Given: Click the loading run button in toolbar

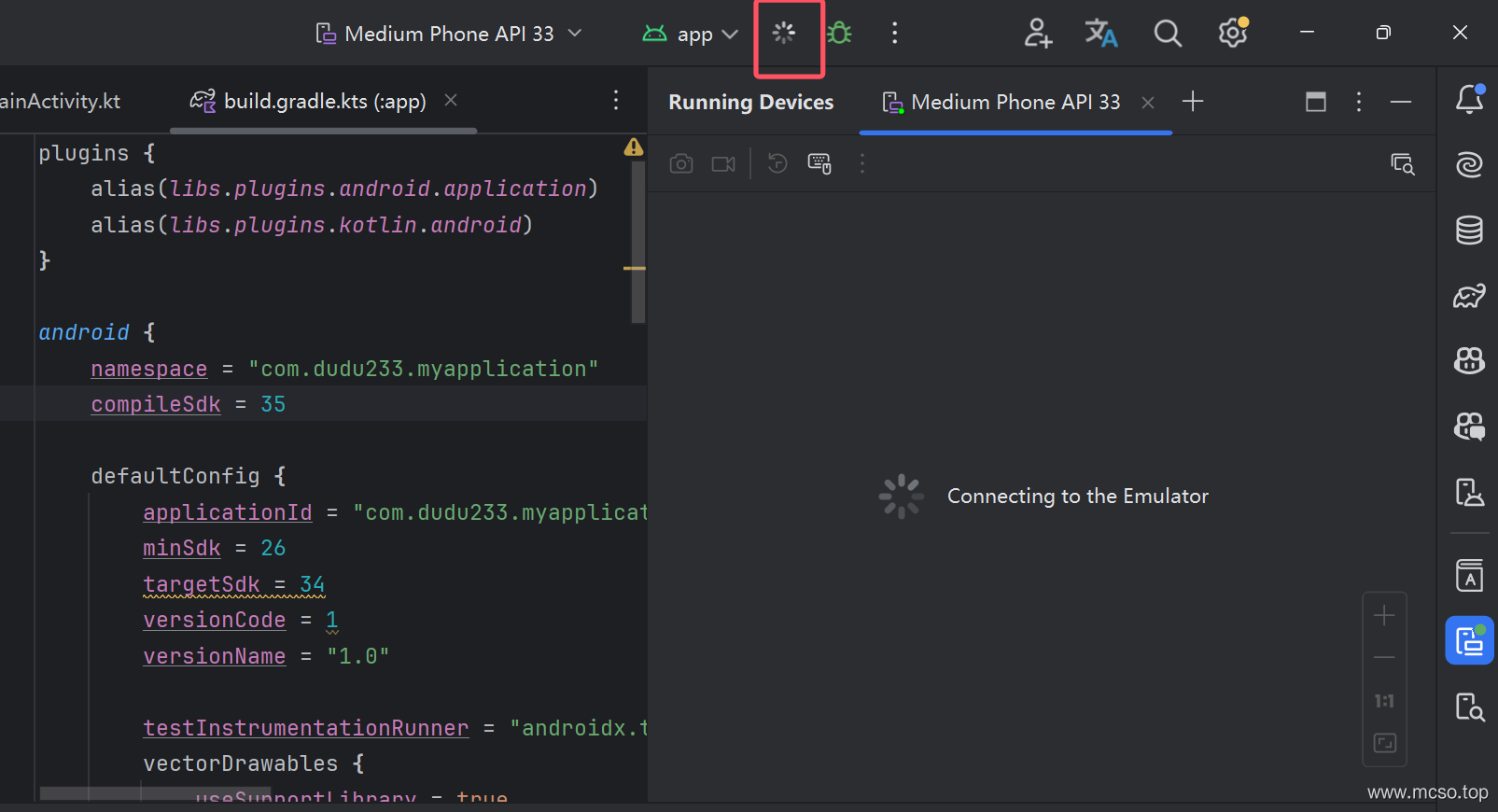Looking at the screenshot, I should [784, 34].
